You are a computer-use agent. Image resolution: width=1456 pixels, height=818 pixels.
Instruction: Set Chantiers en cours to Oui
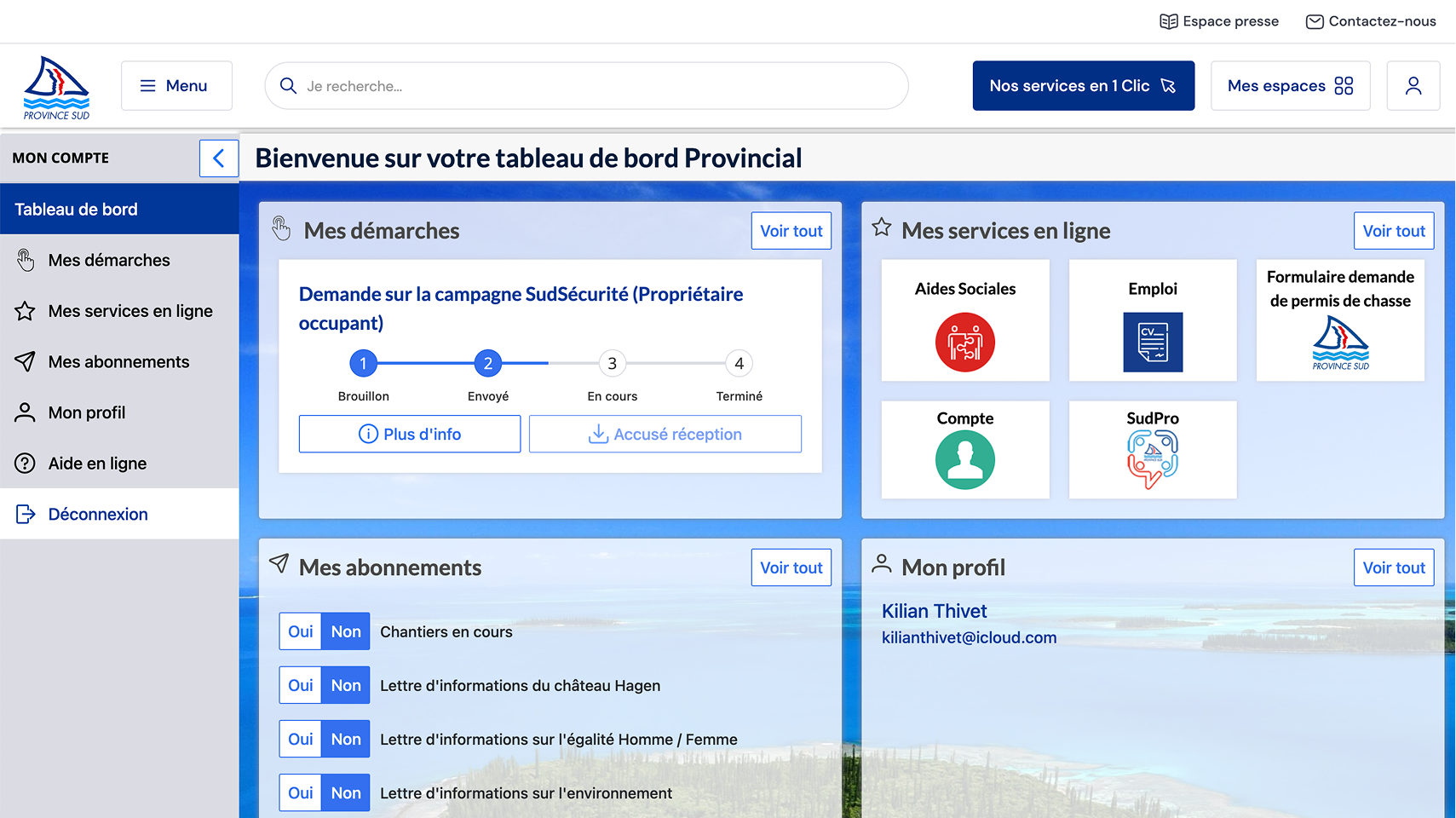pyautogui.click(x=301, y=631)
